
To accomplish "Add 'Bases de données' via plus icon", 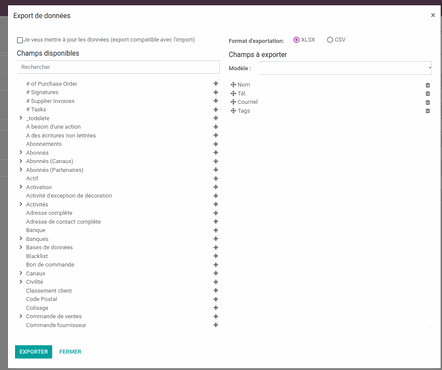I will [x=216, y=247].
